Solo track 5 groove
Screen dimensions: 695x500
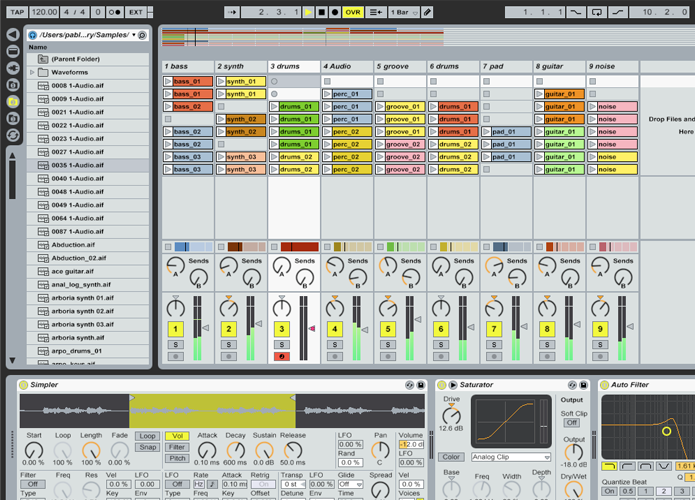(388, 344)
